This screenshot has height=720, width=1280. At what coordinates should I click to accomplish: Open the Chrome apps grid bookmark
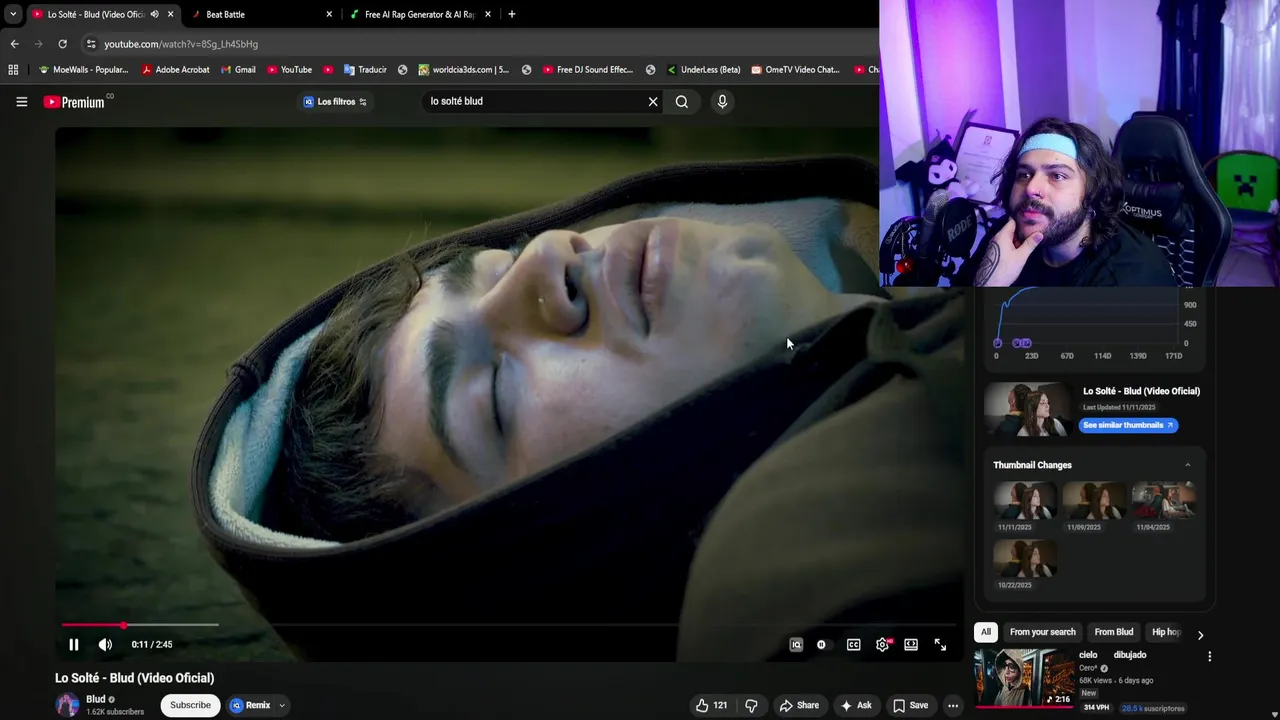pos(13,70)
